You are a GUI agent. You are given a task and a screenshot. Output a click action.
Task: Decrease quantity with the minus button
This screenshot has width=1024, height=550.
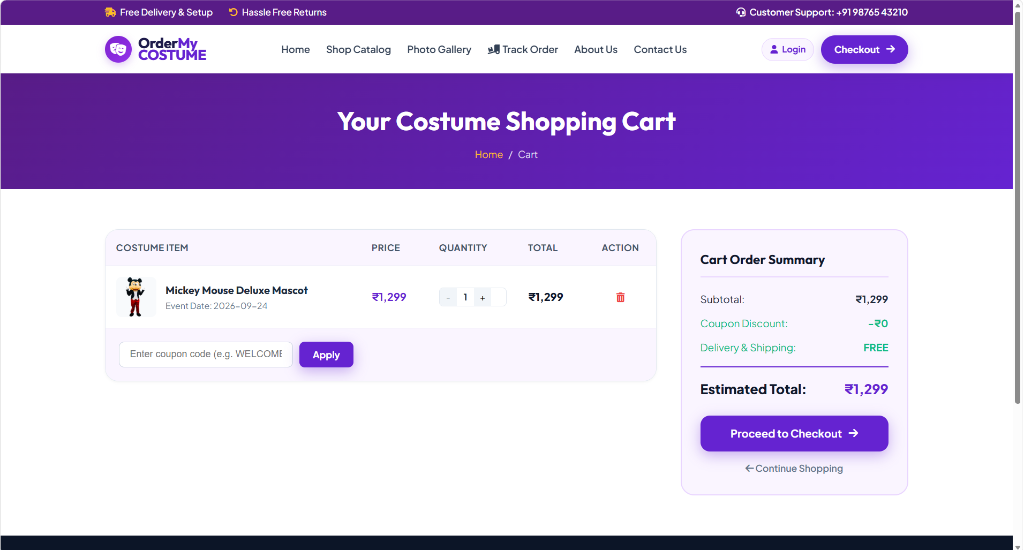(x=448, y=298)
